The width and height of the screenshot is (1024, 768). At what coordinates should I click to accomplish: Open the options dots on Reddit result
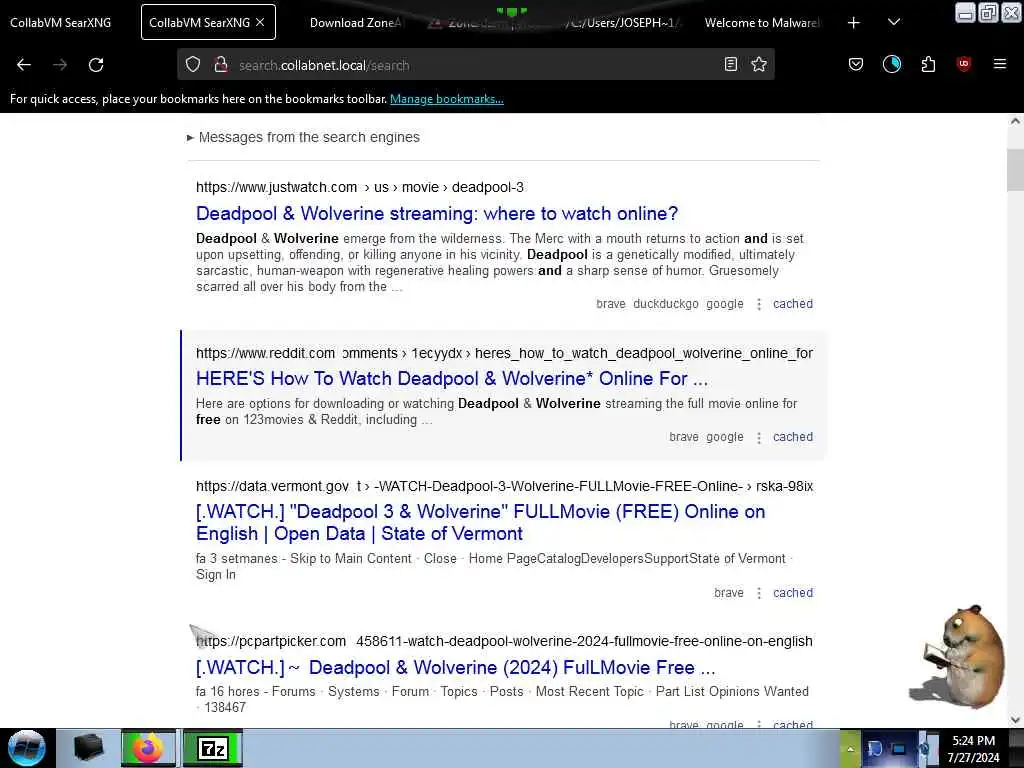[759, 438]
